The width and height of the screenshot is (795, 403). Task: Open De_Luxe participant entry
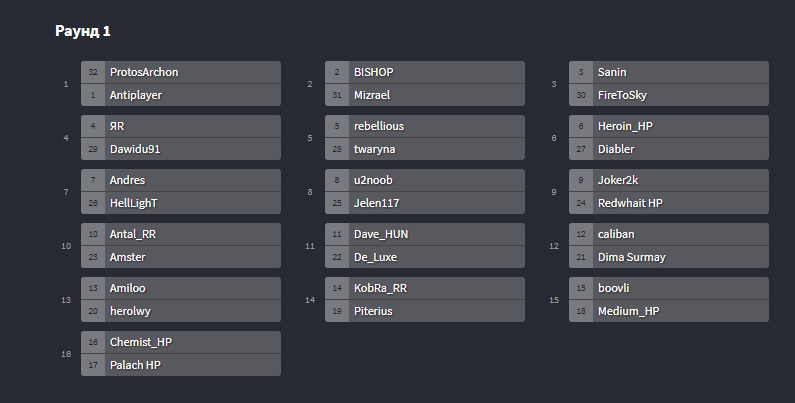pyautogui.click(x=424, y=257)
